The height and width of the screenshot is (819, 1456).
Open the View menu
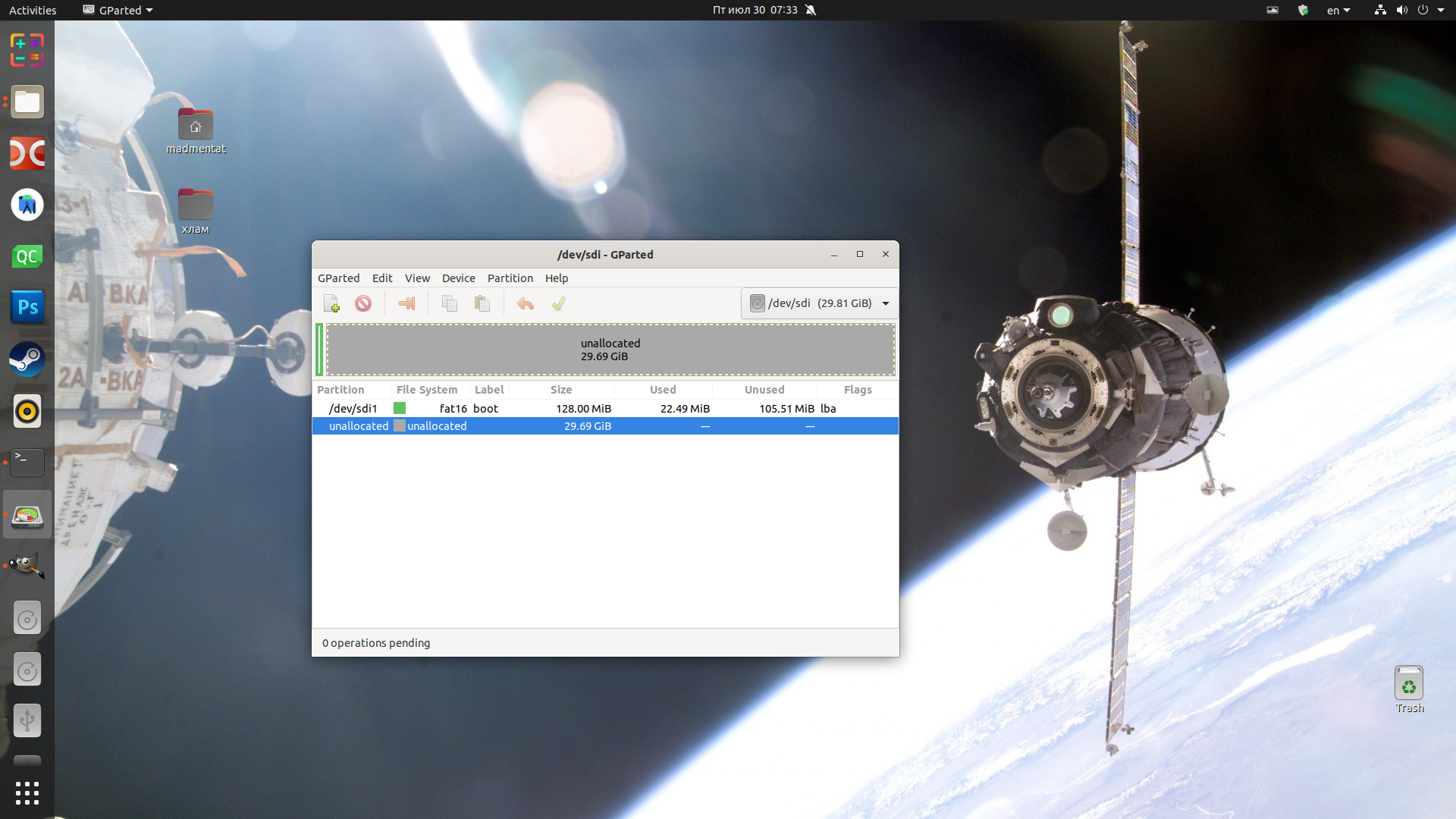pyautogui.click(x=416, y=278)
